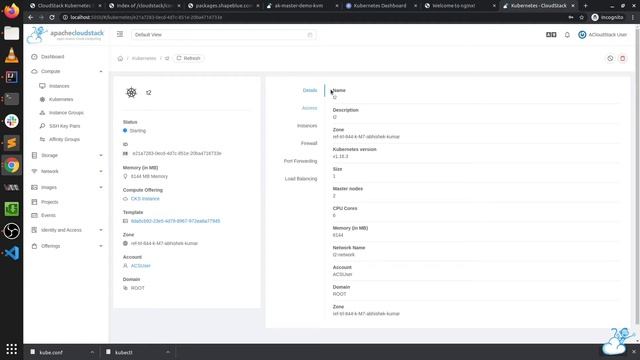Stop the Kubernetes cluster
The height and width of the screenshot is (360, 640).
tap(610, 58)
